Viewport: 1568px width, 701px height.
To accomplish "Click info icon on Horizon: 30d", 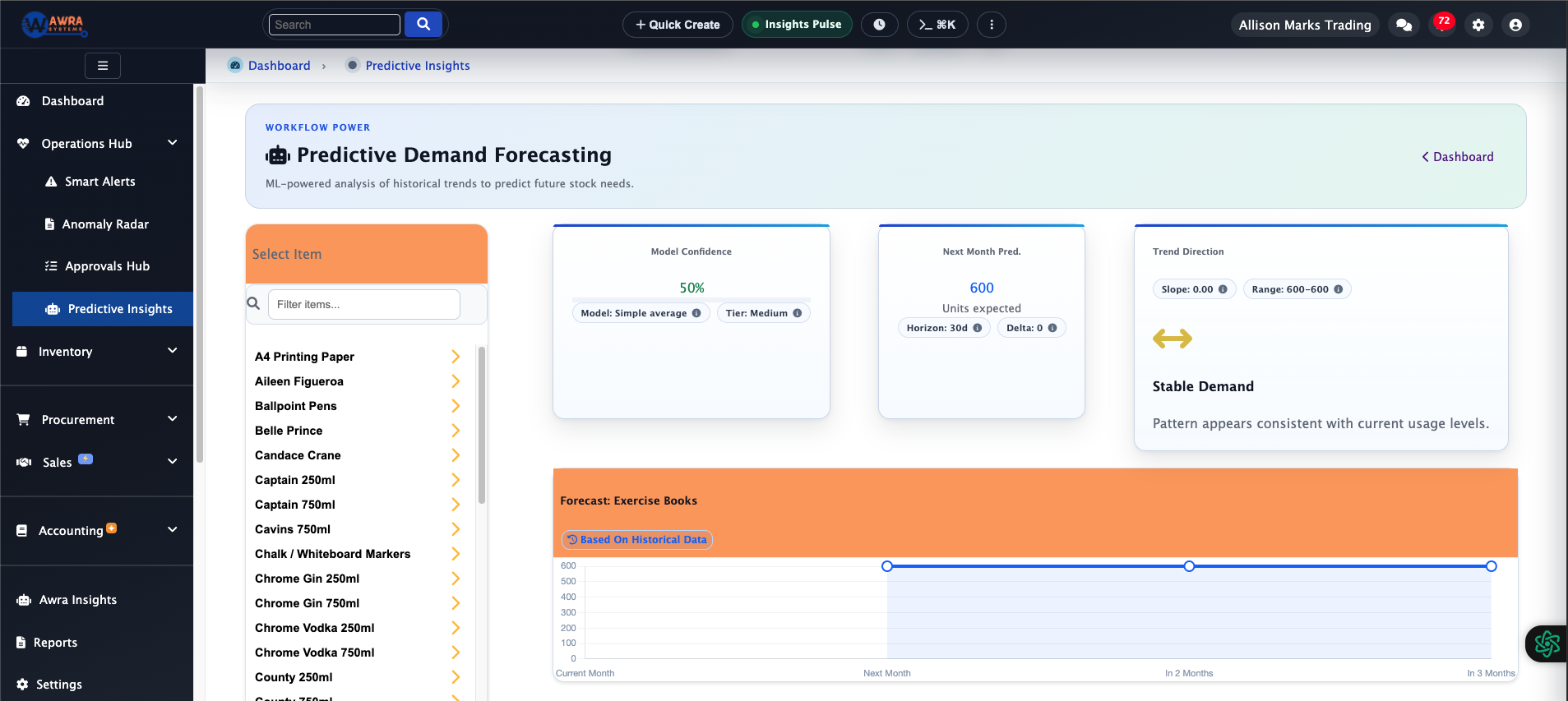I will [x=978, y=328].
